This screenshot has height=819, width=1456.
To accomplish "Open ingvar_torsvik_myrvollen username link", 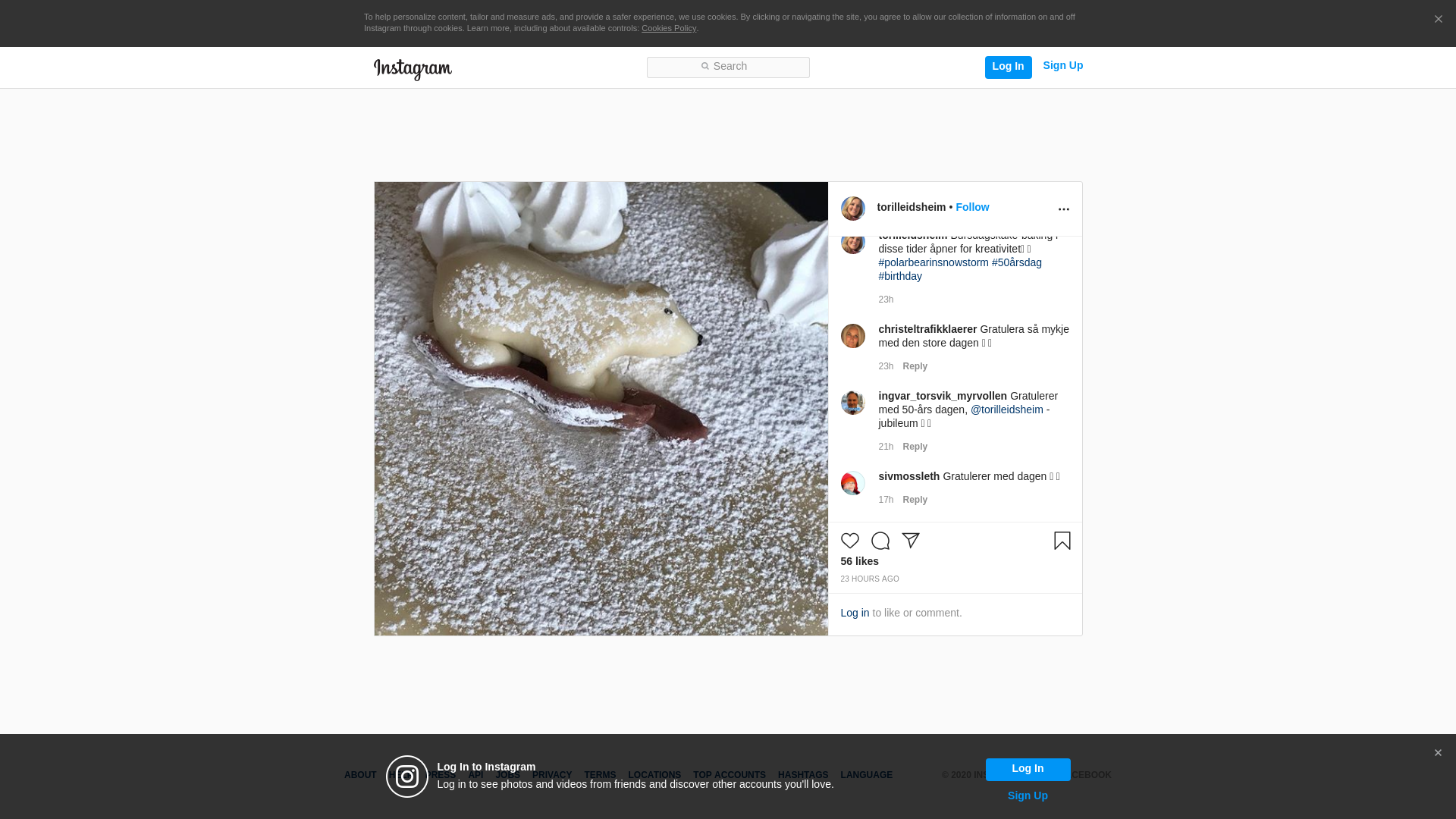I will coord(943,397).
